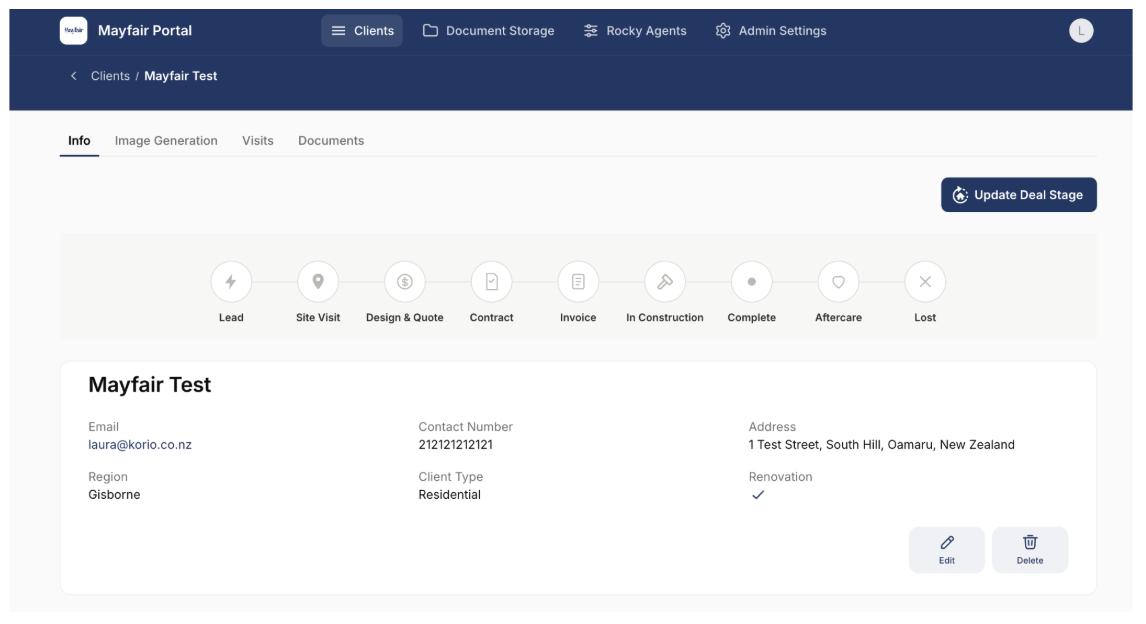Click the Mayfair Test card heading
The height and width of the screenshot is (624, 1146).
click(150, 385)
